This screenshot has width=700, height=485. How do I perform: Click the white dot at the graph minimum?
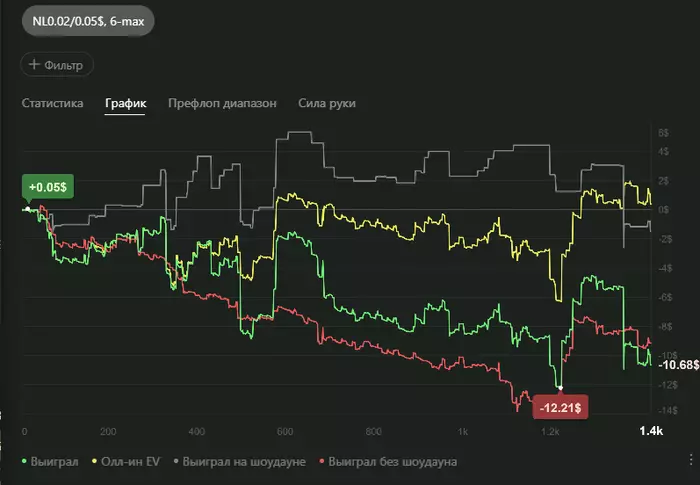(560, 388)
